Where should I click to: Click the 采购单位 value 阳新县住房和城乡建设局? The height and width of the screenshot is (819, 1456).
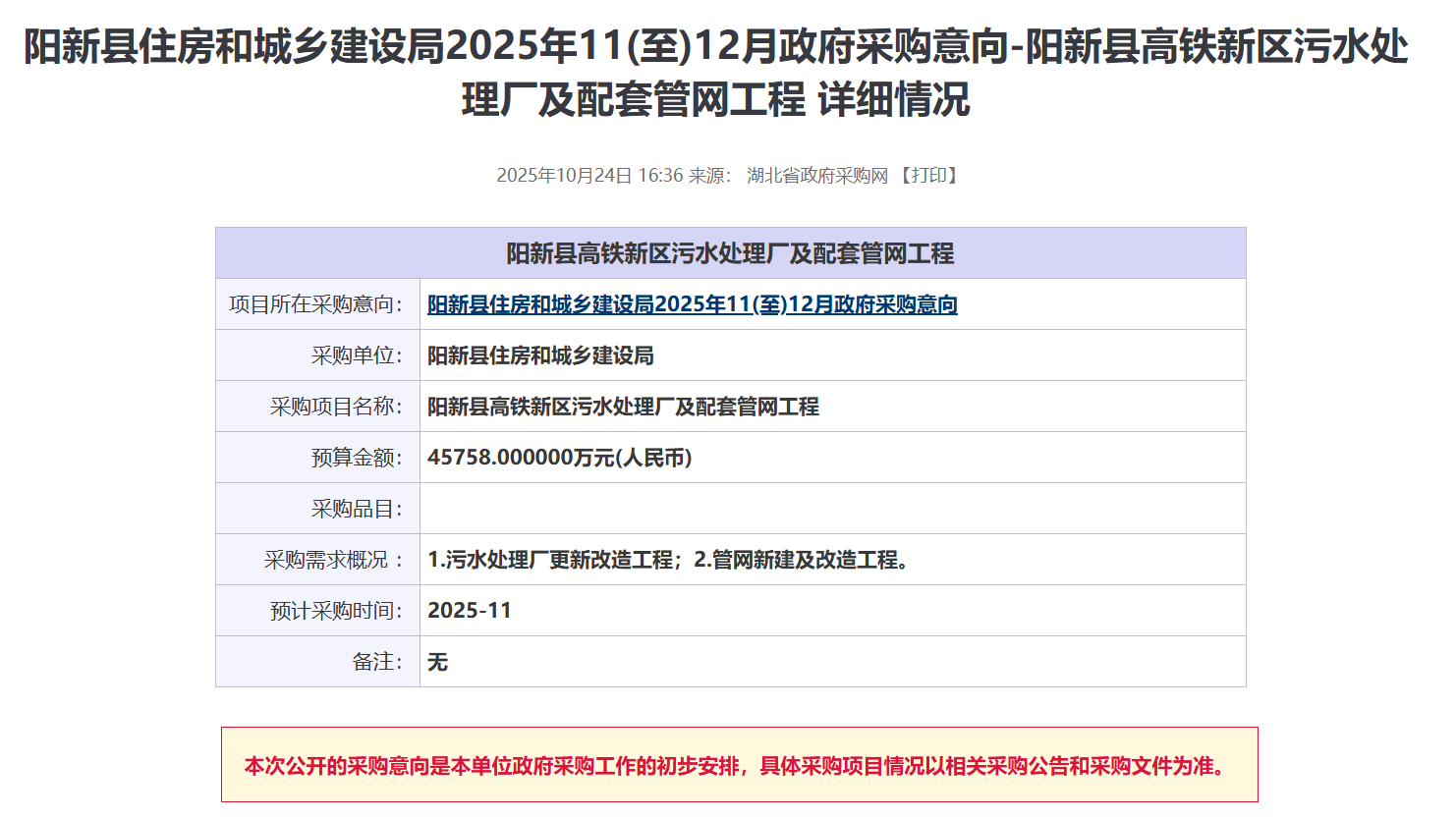coord(540,356)
